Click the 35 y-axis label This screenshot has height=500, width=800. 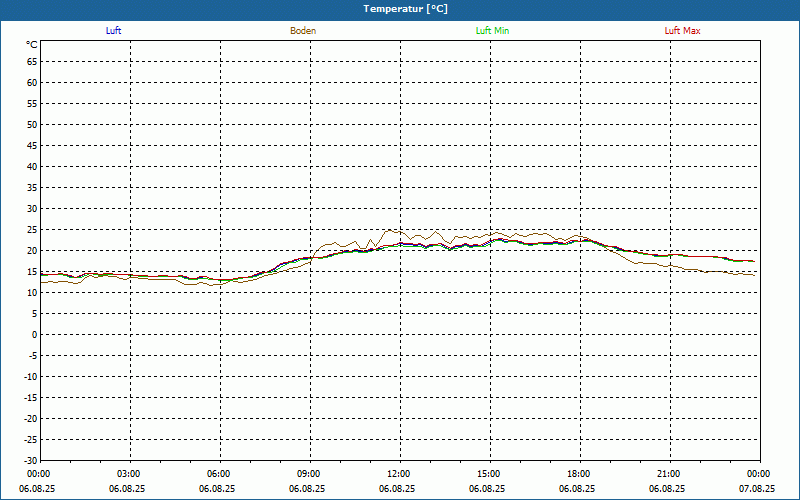[32, 188]
